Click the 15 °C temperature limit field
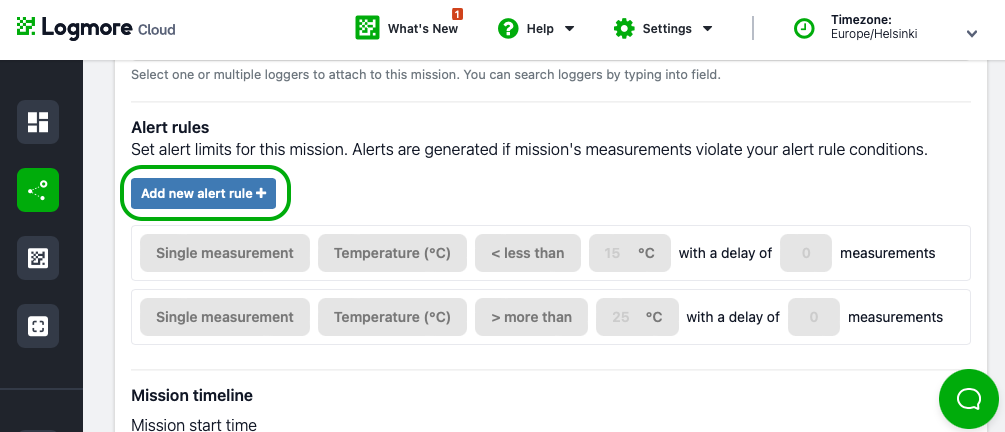1005x432 pixels. tap(629, 253)
